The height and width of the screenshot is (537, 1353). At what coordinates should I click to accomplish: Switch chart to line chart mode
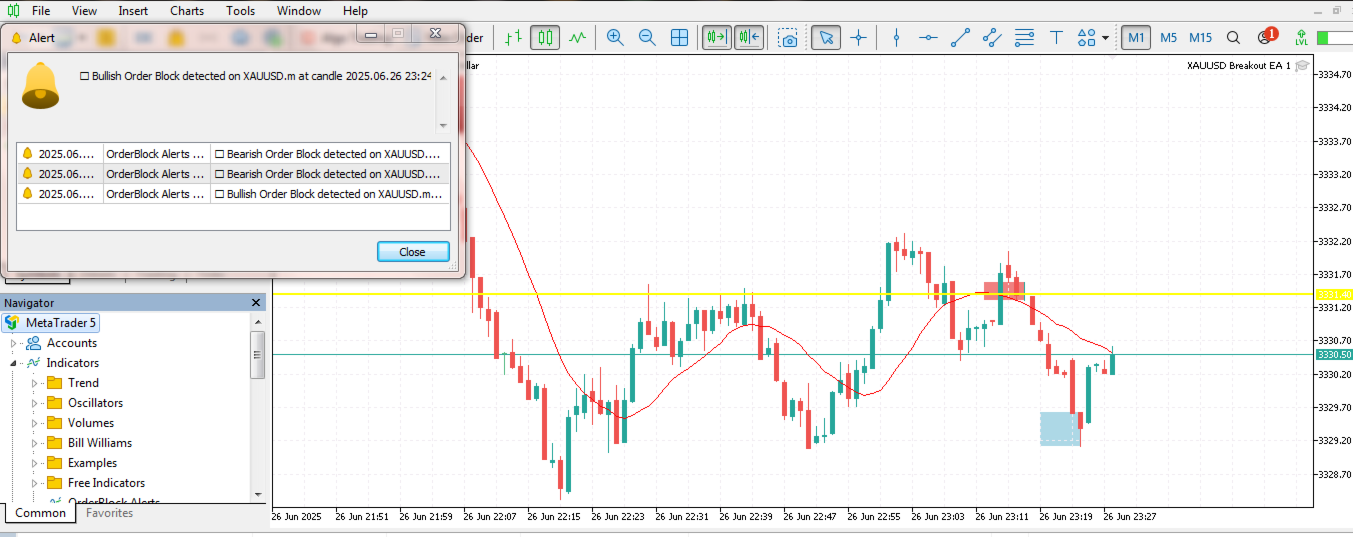[x=577, y=38]
